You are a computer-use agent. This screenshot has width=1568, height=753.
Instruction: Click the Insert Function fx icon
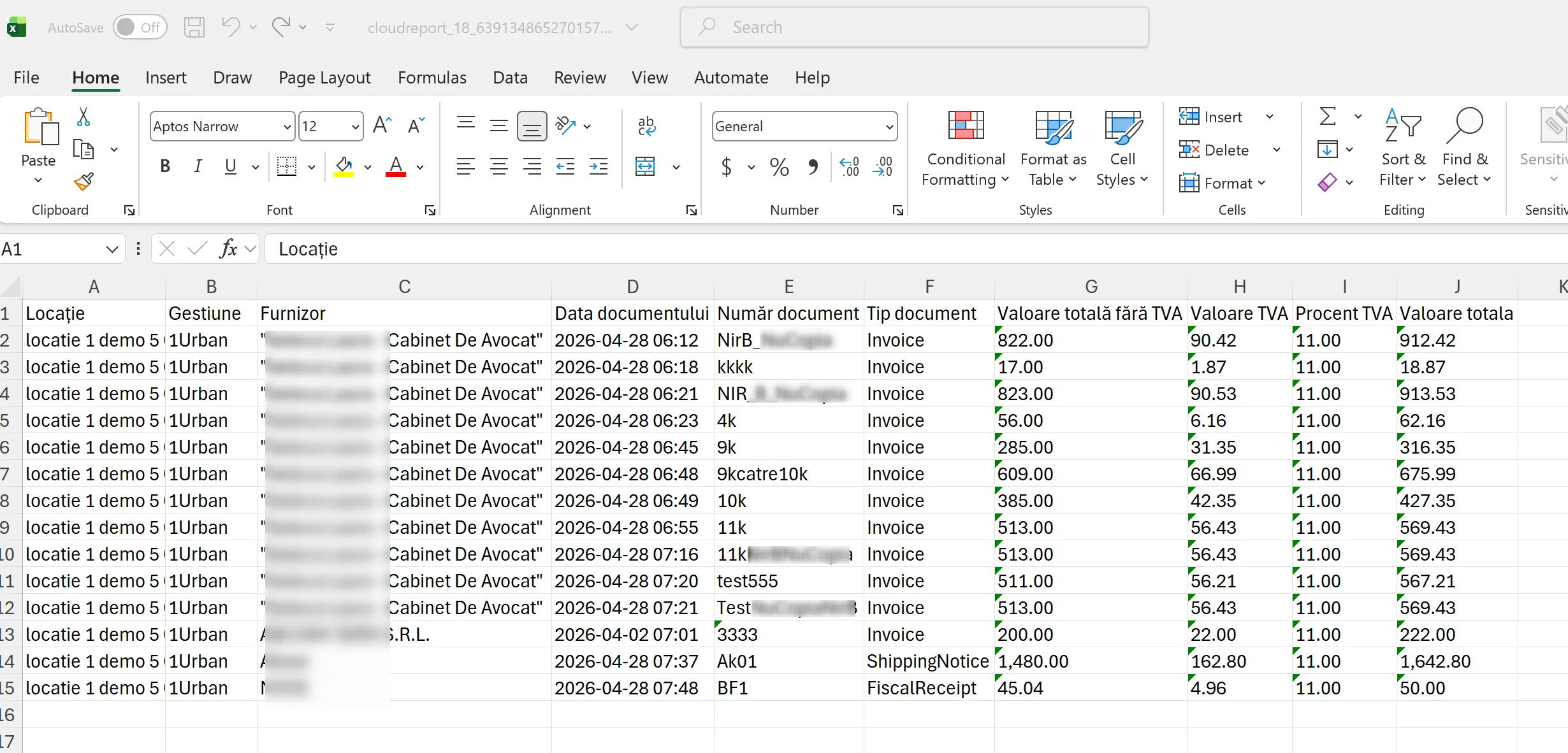click(228, 248)
